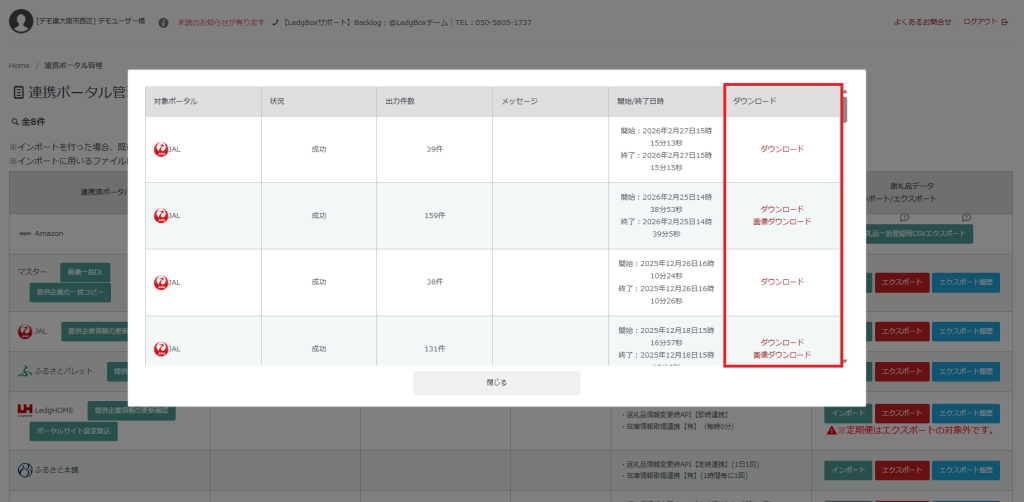Click the 画像一括DL button in マスター row

[84, 272]
